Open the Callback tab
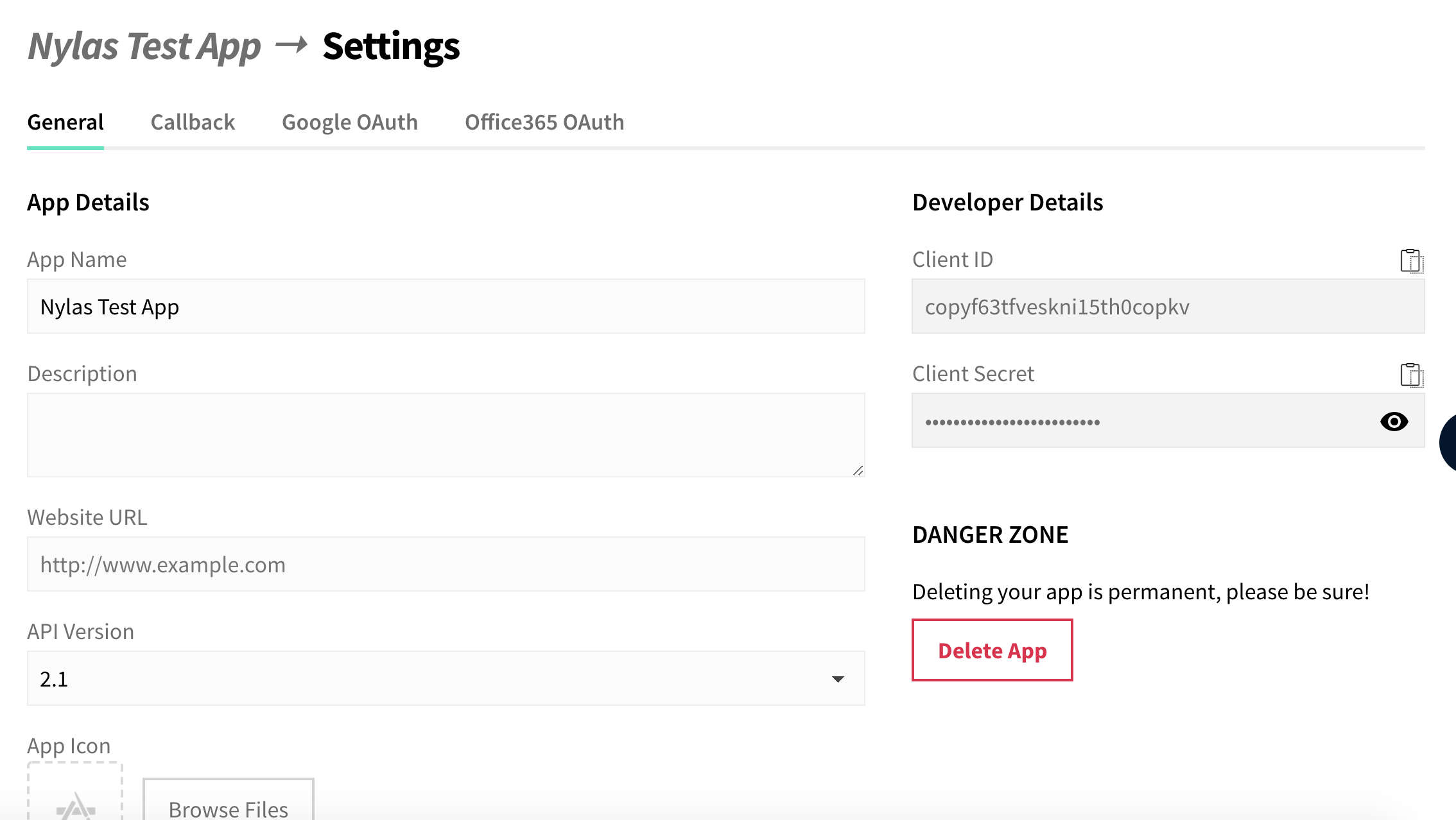Viewport: 1456px width, 820px height. pos(193,122)
